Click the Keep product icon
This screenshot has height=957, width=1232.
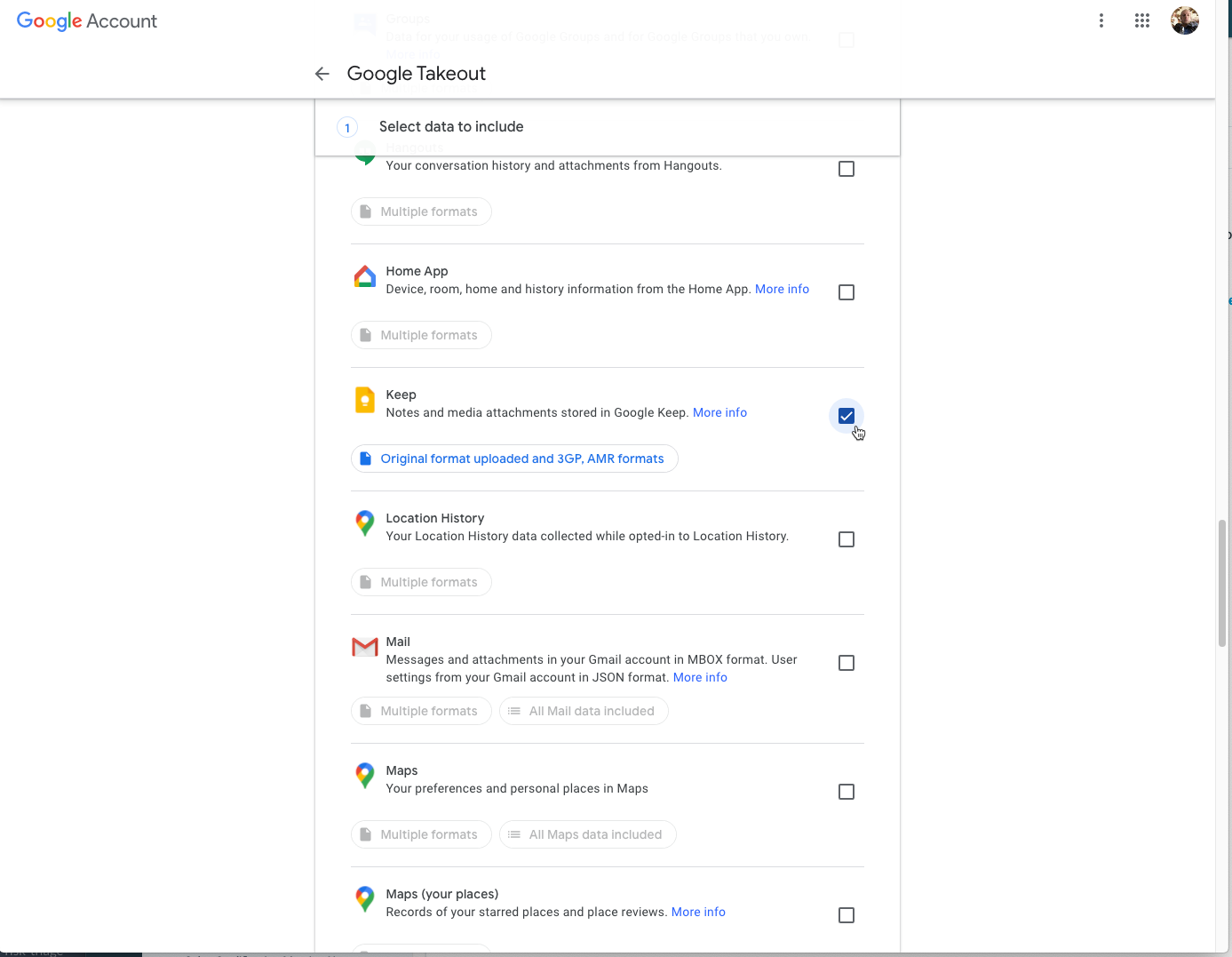pos(365,400)
